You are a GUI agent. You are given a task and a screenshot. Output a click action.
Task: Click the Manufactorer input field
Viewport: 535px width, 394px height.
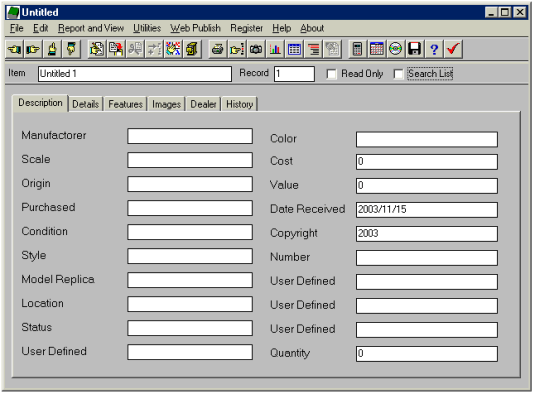click(x=190, y=136)
